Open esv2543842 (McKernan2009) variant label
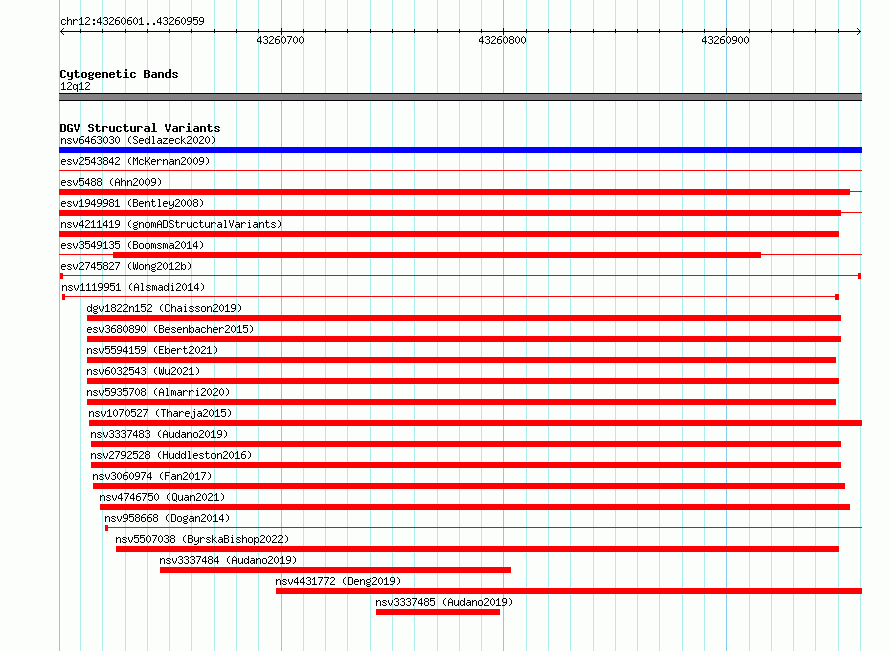Image resolution: width=890 pixels, height=651 pixels. 135,161
